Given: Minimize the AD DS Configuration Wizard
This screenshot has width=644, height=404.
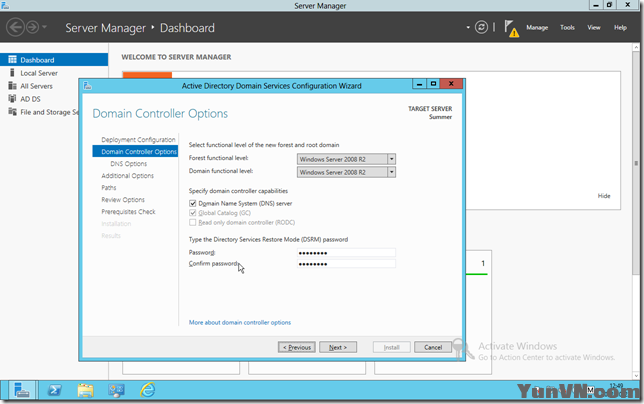Looking at the screenshot, I should (x=419, y=84).
